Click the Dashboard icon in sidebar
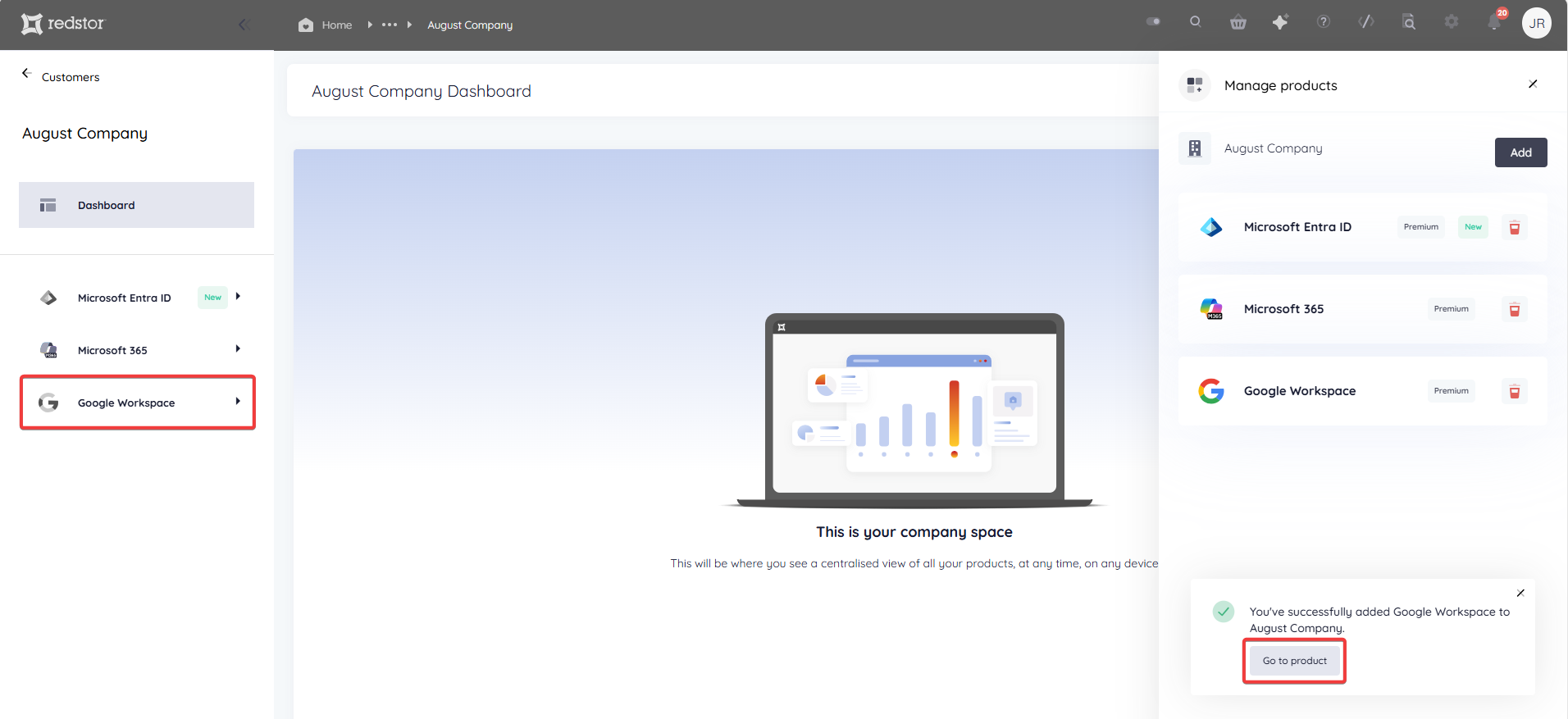1568x719 pixels. pyautogui.click(x=48, y=205)
